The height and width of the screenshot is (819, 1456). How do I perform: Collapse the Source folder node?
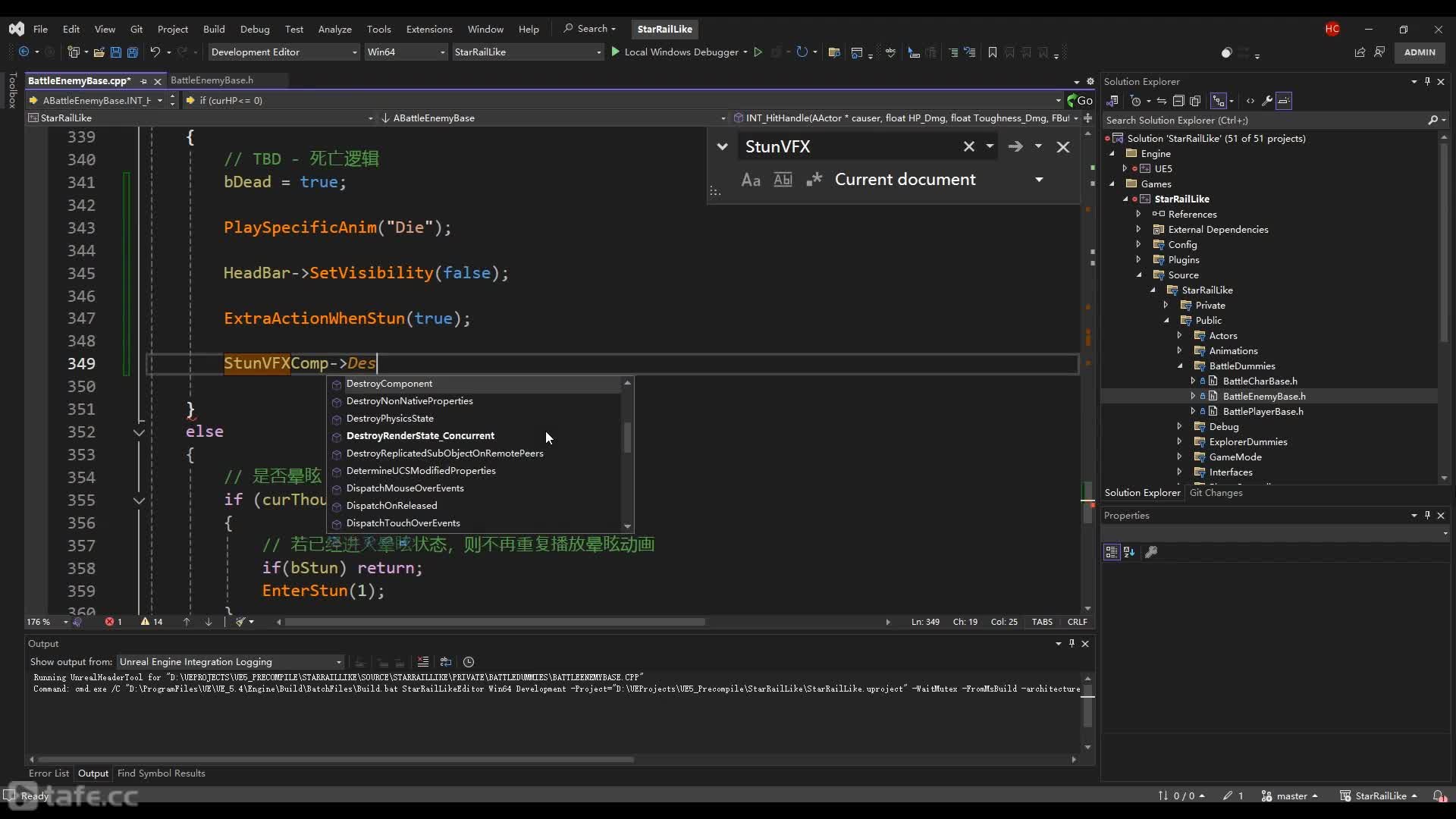1138,275
